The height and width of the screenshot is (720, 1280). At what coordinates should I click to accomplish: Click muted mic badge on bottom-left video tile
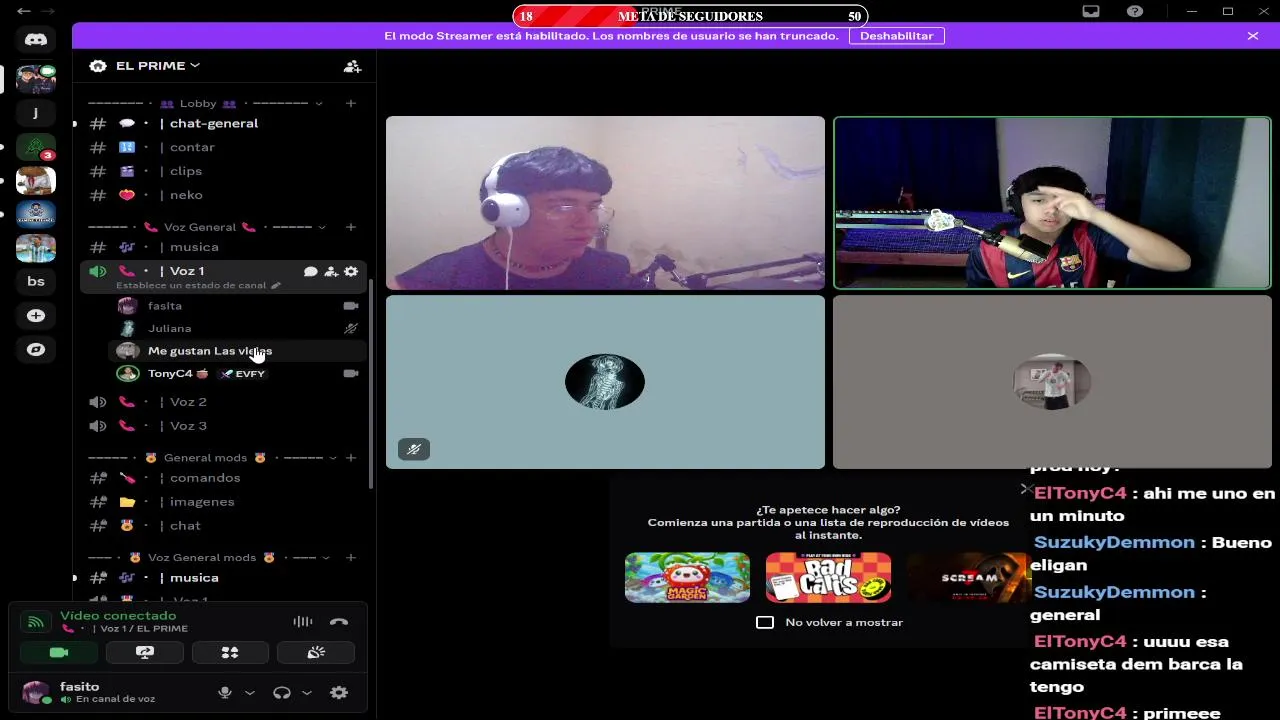(414, 449)
